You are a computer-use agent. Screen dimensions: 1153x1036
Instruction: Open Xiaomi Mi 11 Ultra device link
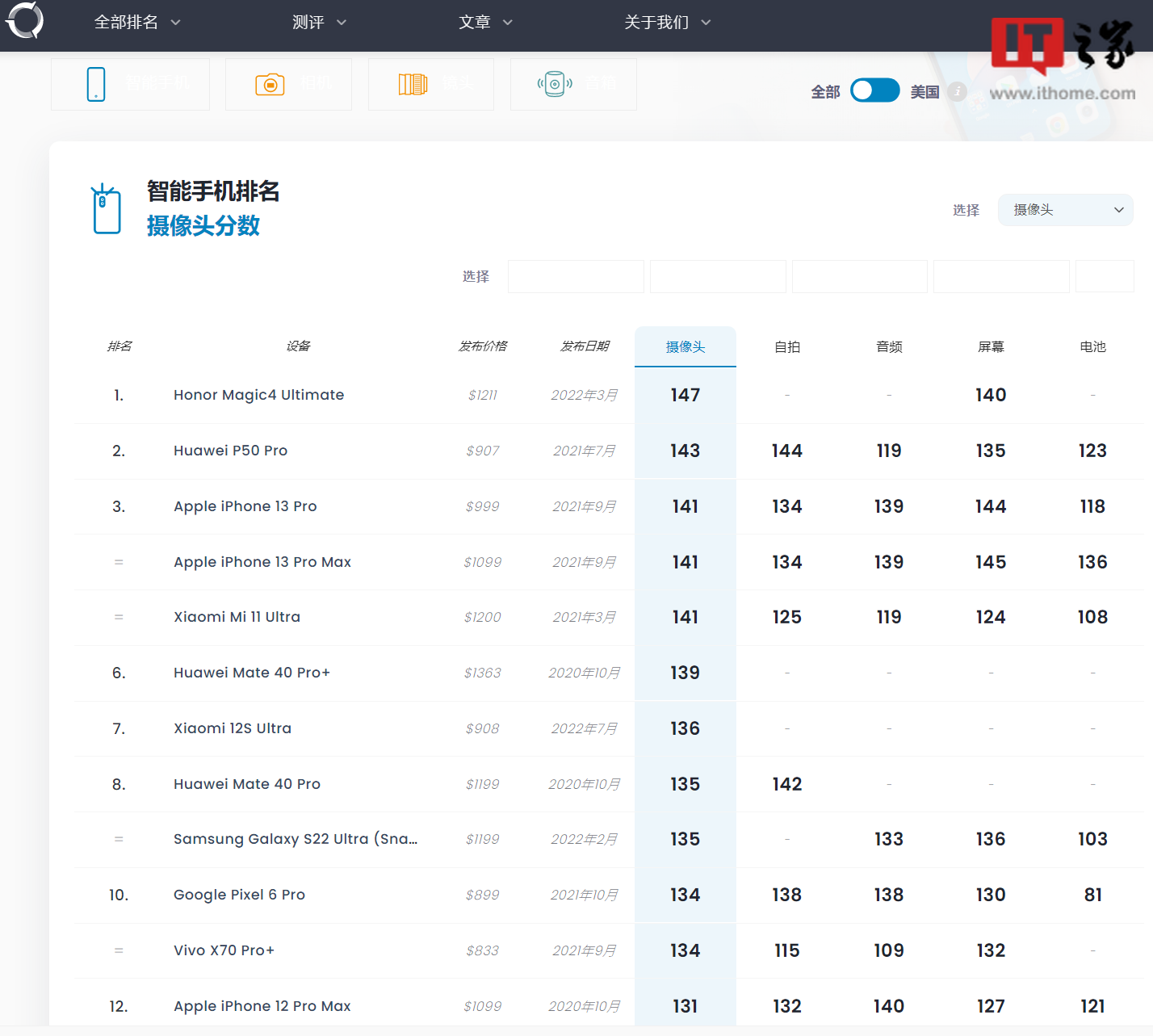237,617
